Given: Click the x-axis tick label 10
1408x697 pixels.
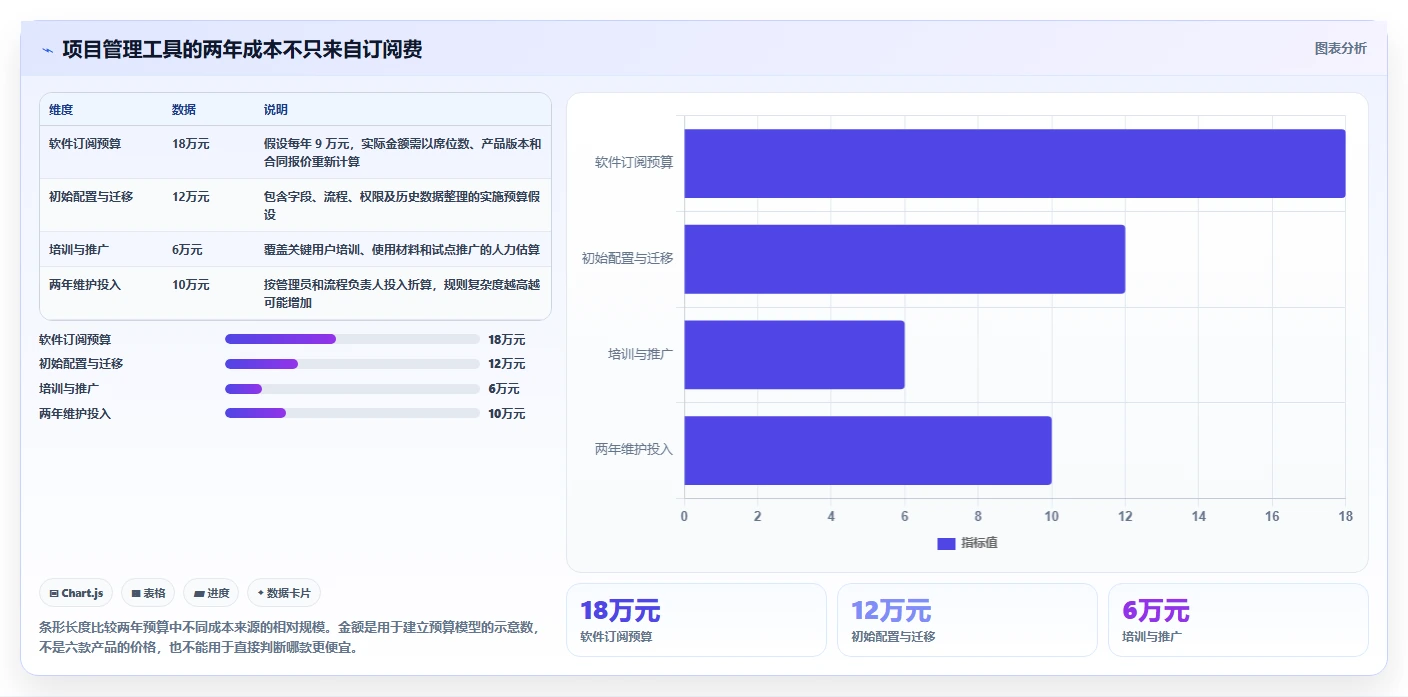Looking at the screenshot, I should pyautogui.click(x=1051, y=517).
